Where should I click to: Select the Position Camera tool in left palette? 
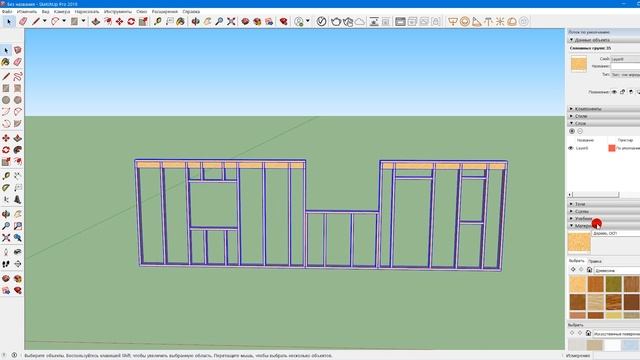coord(6,252)
